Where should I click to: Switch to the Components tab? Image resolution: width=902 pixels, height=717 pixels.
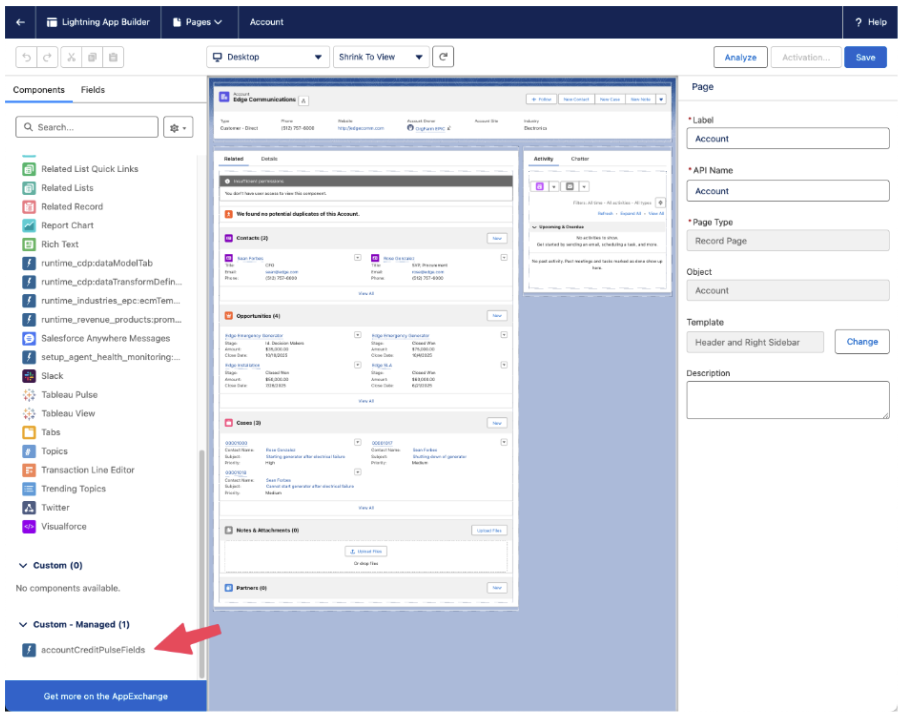coord(39,90)
